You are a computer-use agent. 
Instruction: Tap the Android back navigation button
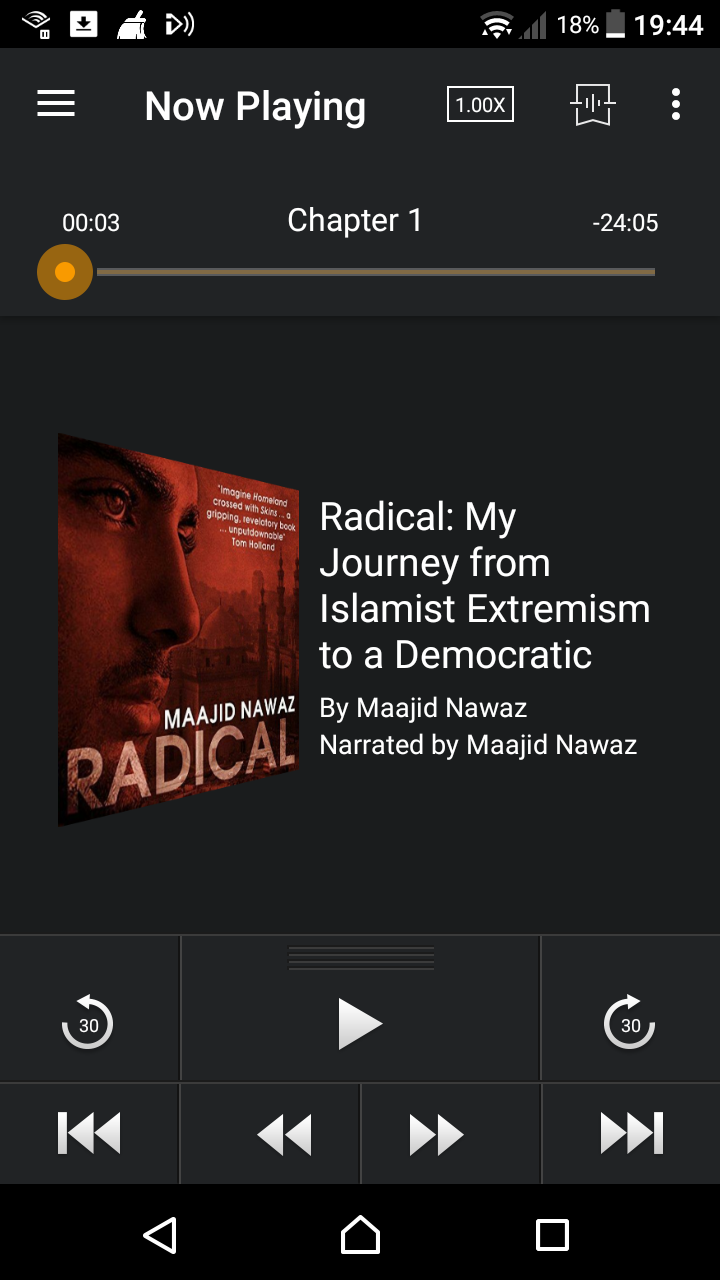coord(161,1235)
